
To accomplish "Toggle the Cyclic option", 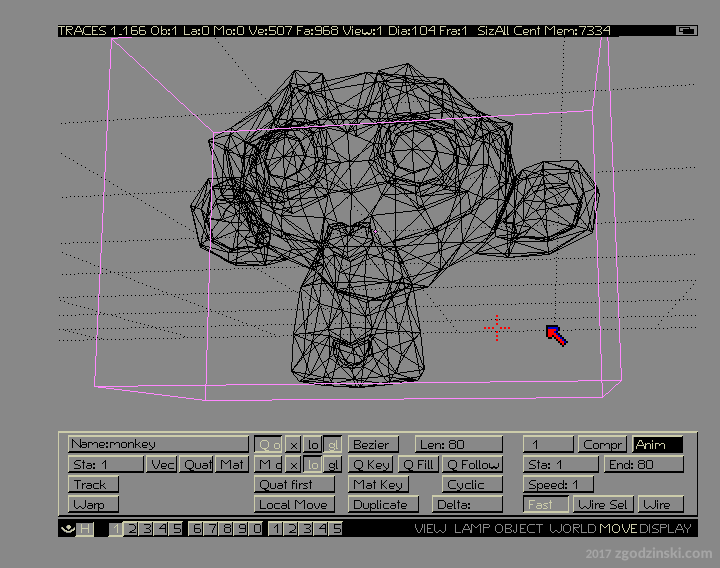I will tap(465, 485).
